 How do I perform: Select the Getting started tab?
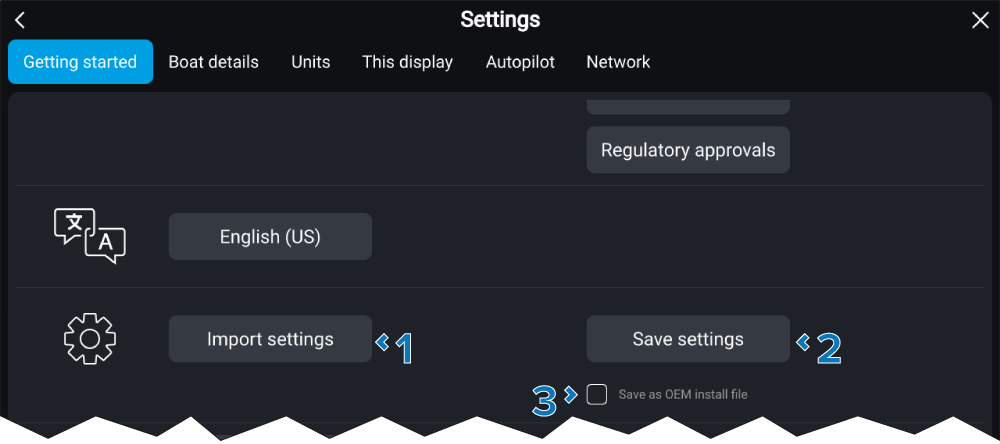tap(80, 62)
